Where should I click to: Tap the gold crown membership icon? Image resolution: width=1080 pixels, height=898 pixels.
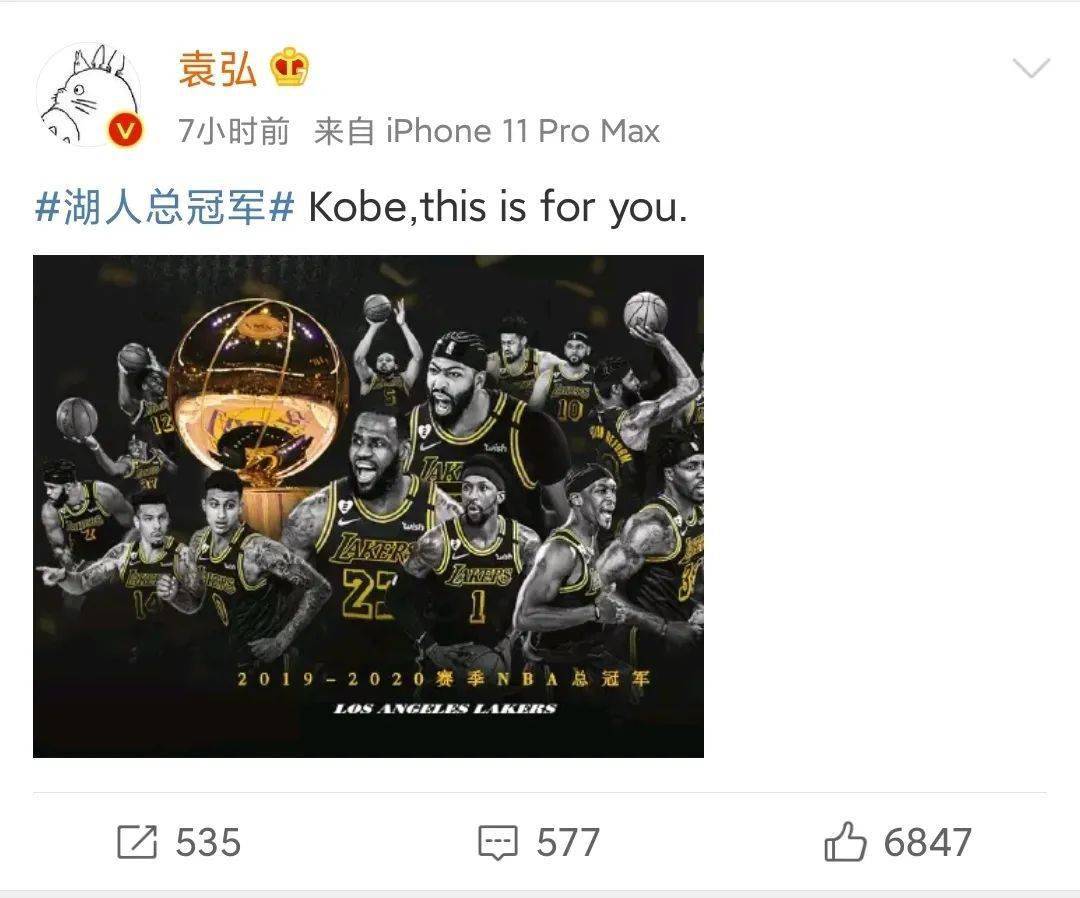[289, 67]
